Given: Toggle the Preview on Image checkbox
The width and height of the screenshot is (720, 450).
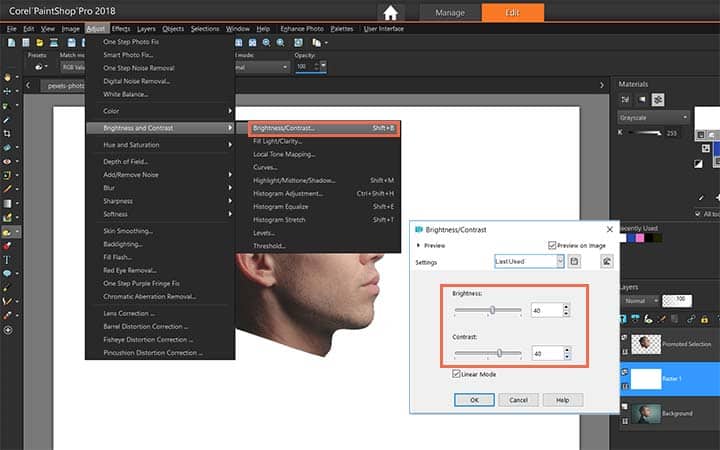Looking at the screenshot, I should (x=552, y=245).
